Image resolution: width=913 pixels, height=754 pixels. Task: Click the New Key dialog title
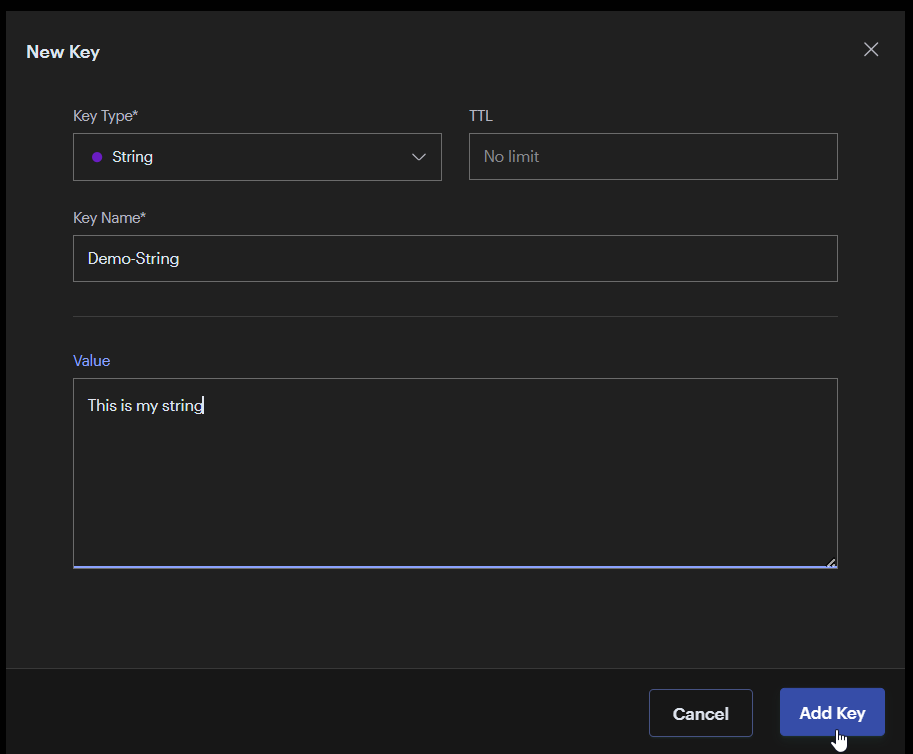pos(62,51)
